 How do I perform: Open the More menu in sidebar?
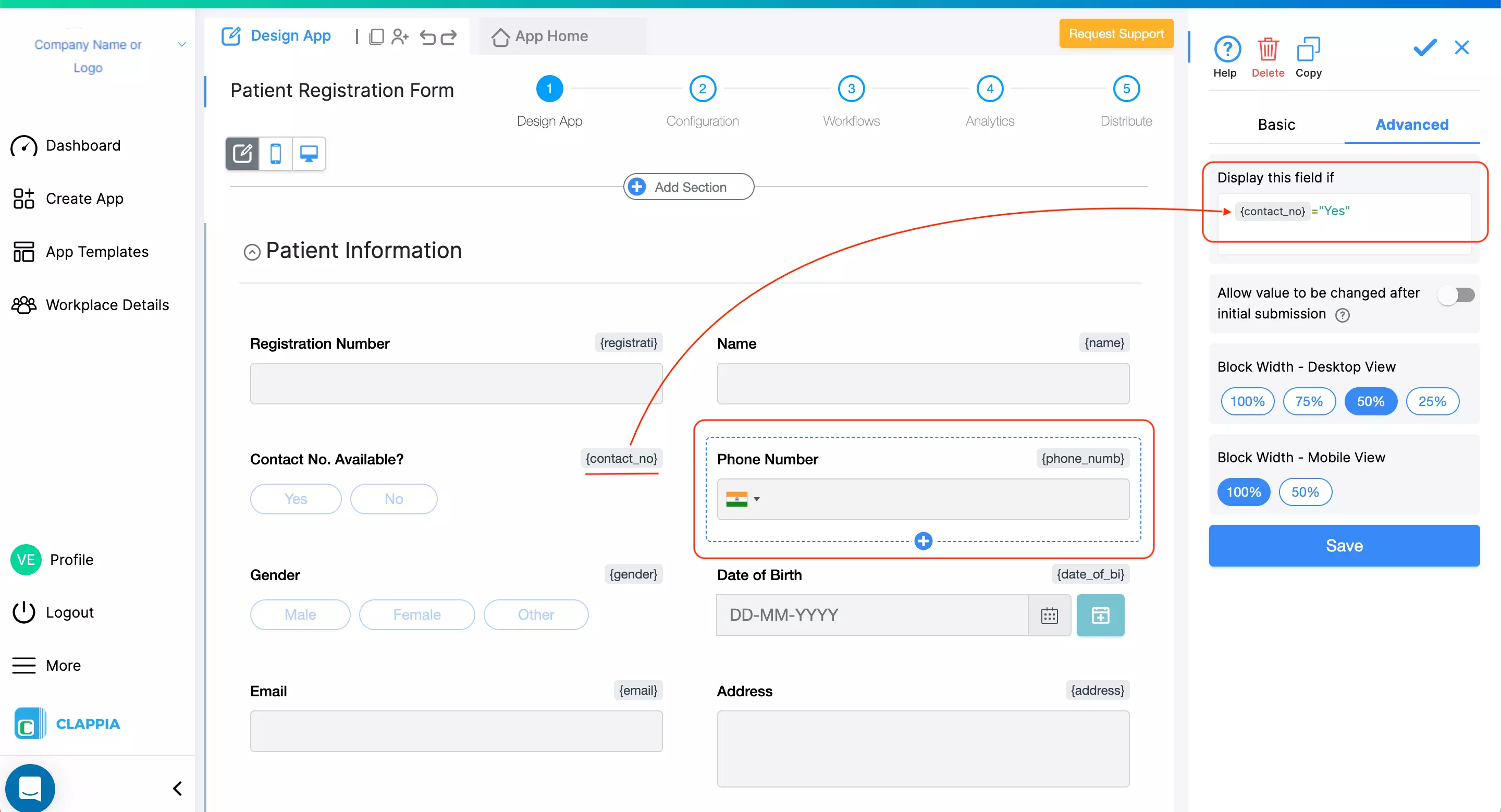[x=46, y=665]
